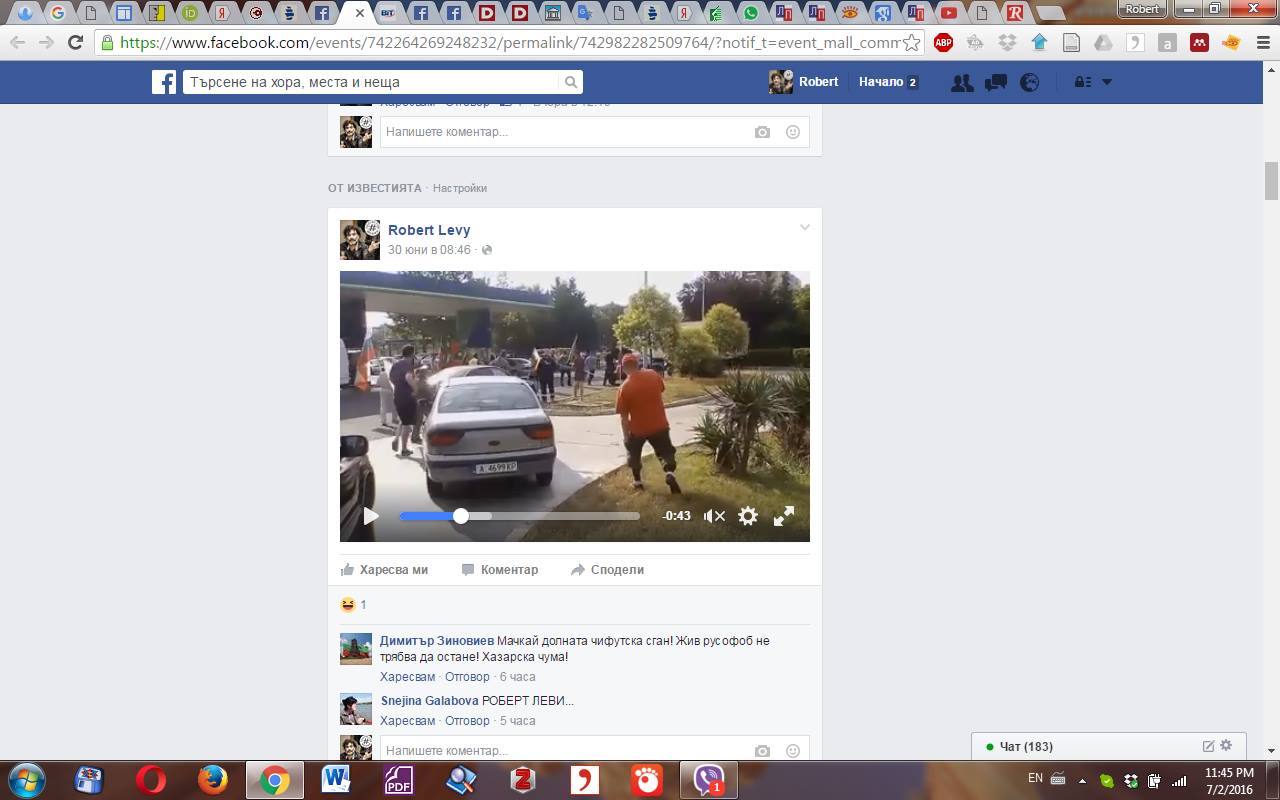Image resolution: width=1280 pixels, height=800 pixels.
Task: Switch to the Google browser tab
Action: click(57, 13)
